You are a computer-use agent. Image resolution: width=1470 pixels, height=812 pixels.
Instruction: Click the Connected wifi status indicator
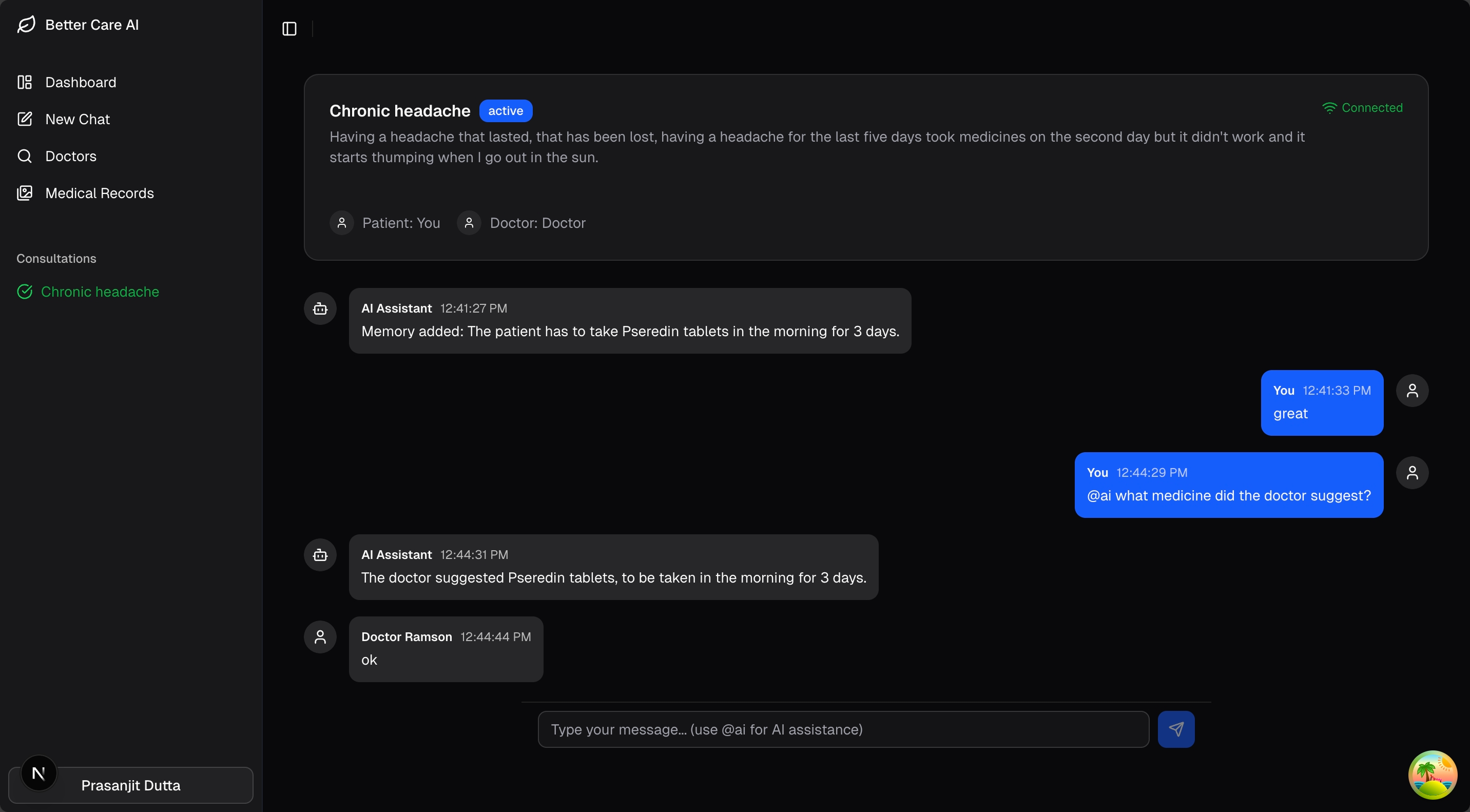[1362, 108]
